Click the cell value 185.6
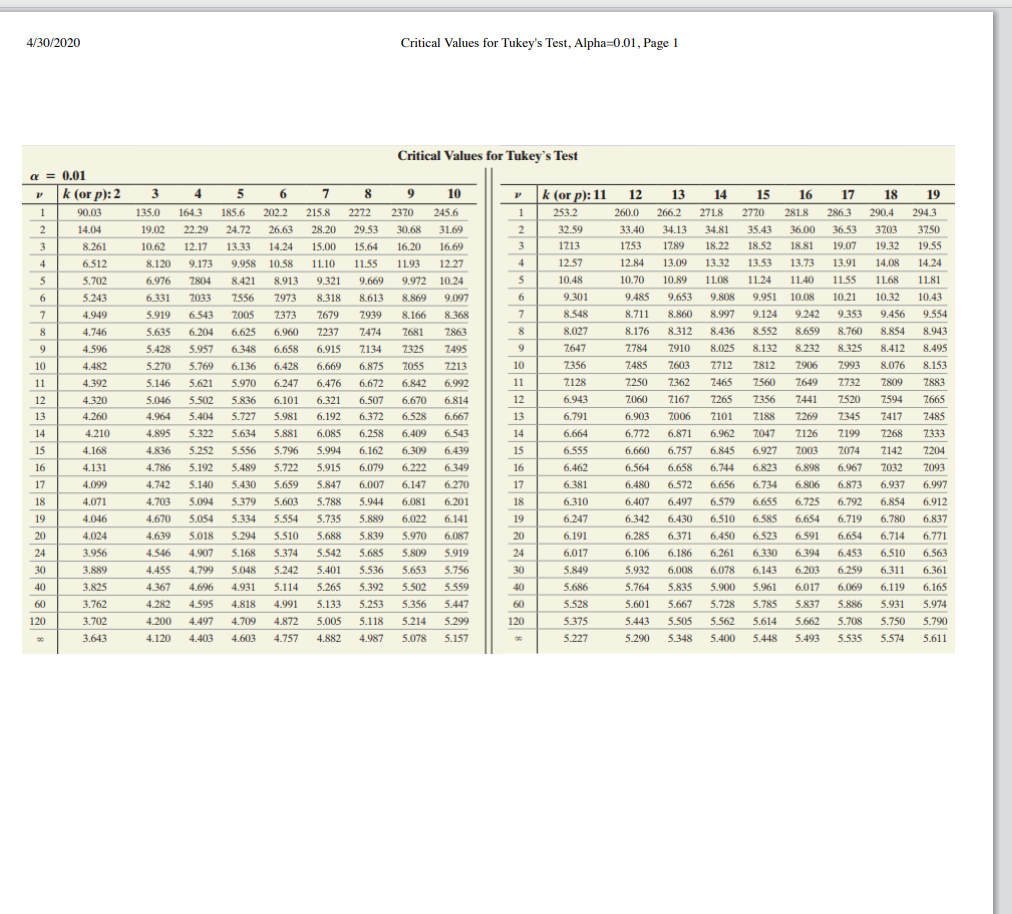The image size is (1012, 914). click(233, 212)
